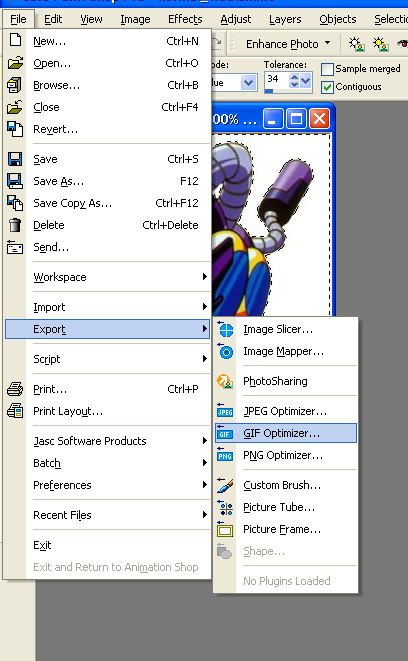Open the Adjust menu
This screenshot has height=661, width=408.
(x=236, y=19)
